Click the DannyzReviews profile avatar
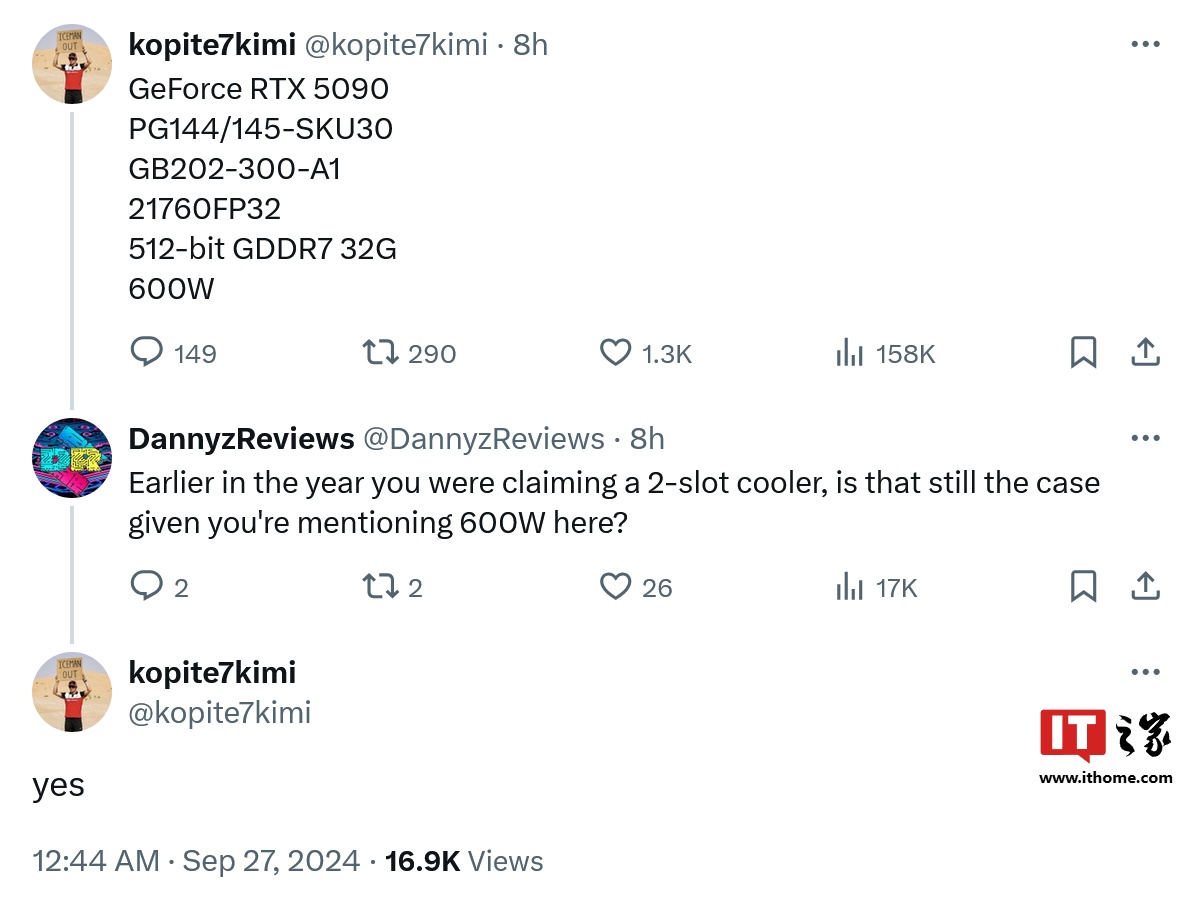 72,458
